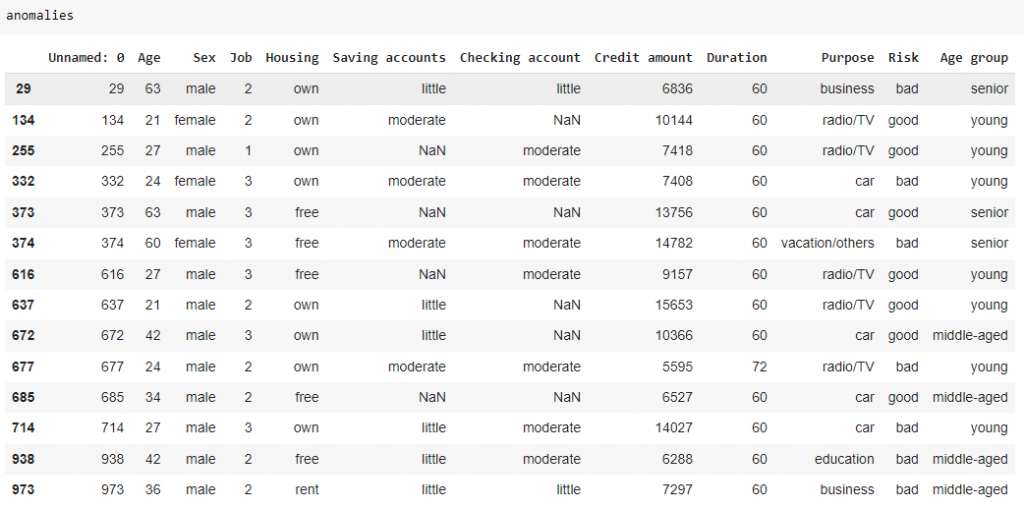Click the Risk column header

903,58
